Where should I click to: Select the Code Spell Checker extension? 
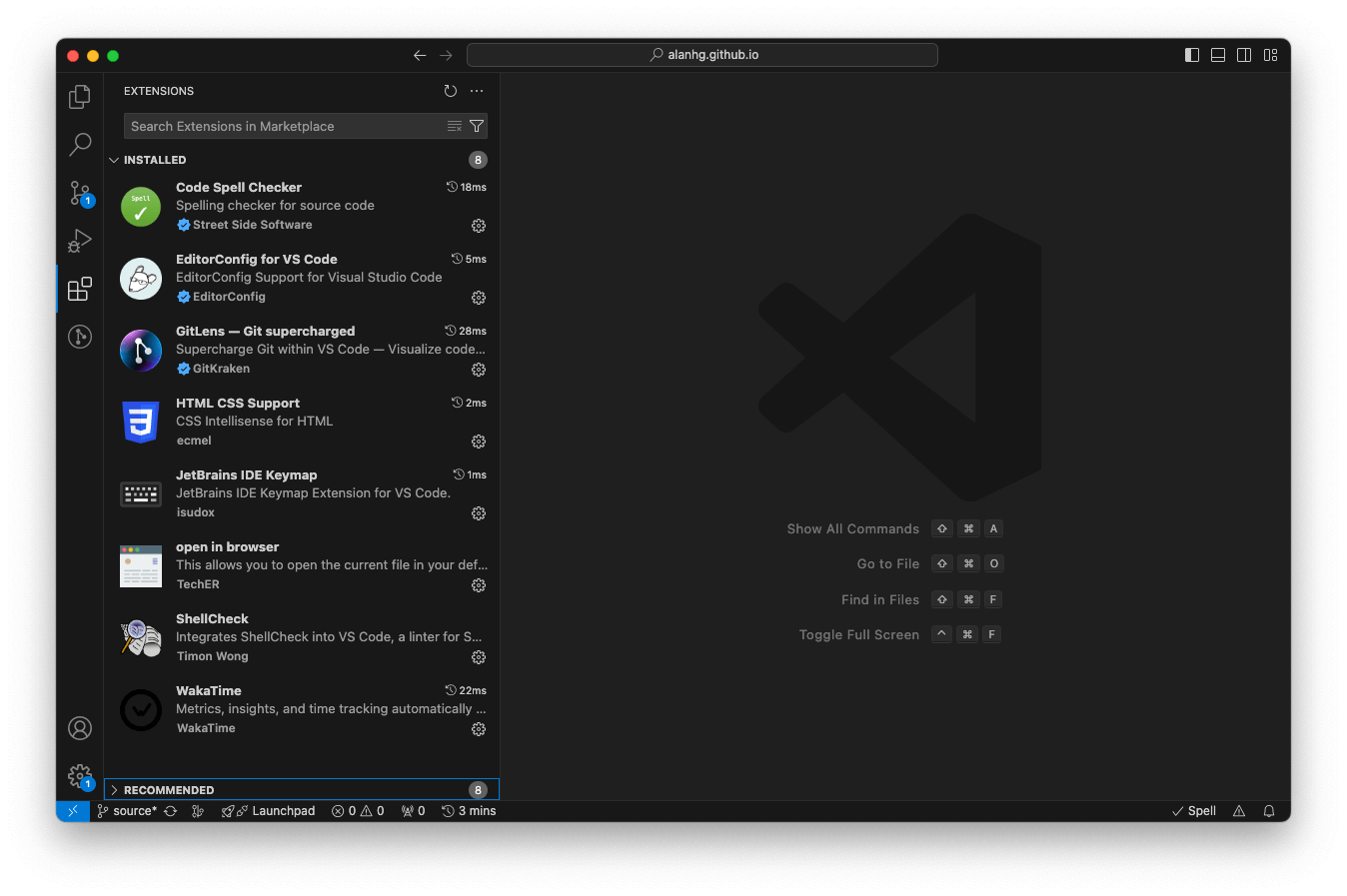(x=302, y=206)
